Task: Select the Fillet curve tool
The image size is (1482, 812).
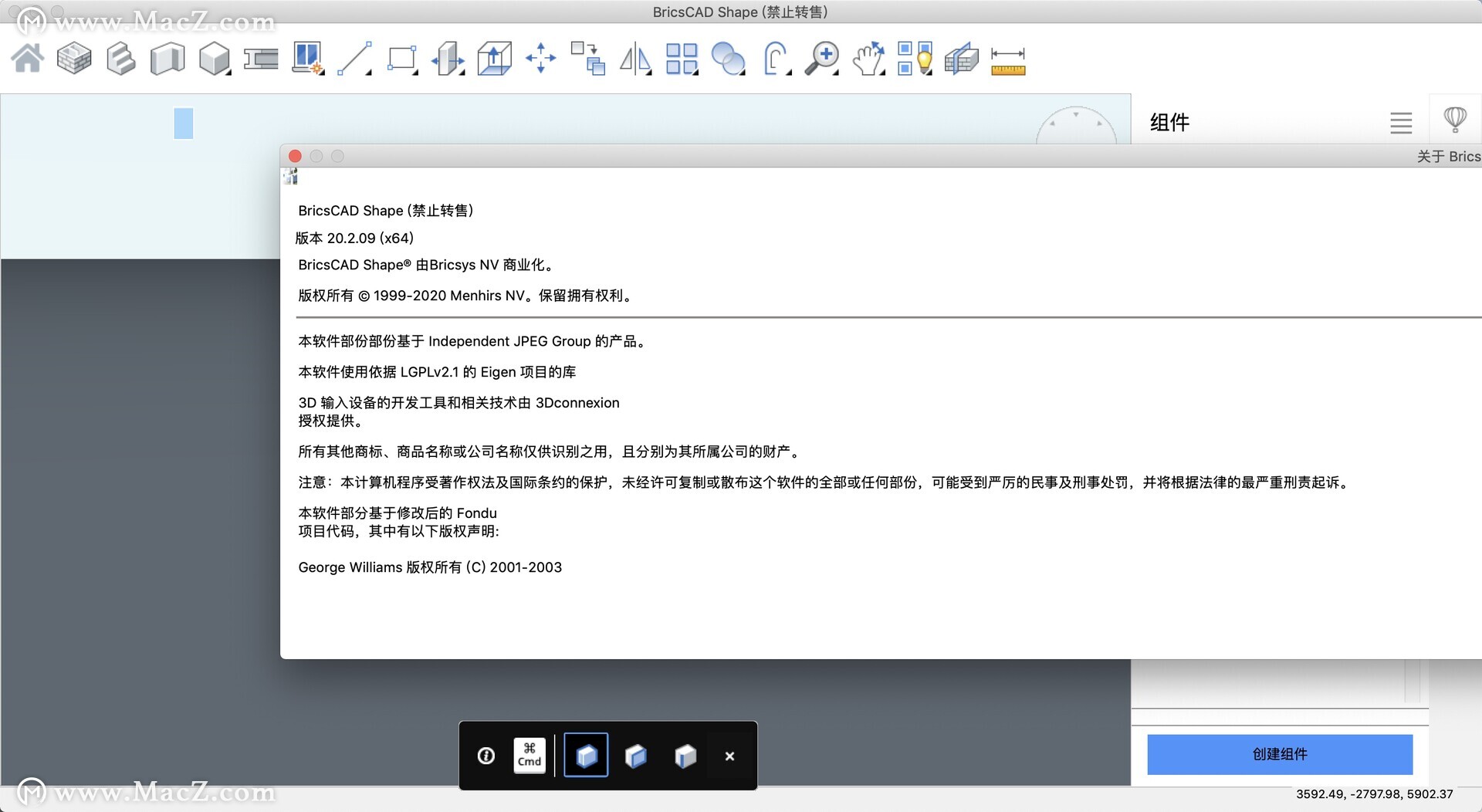Action: (776, 59)
